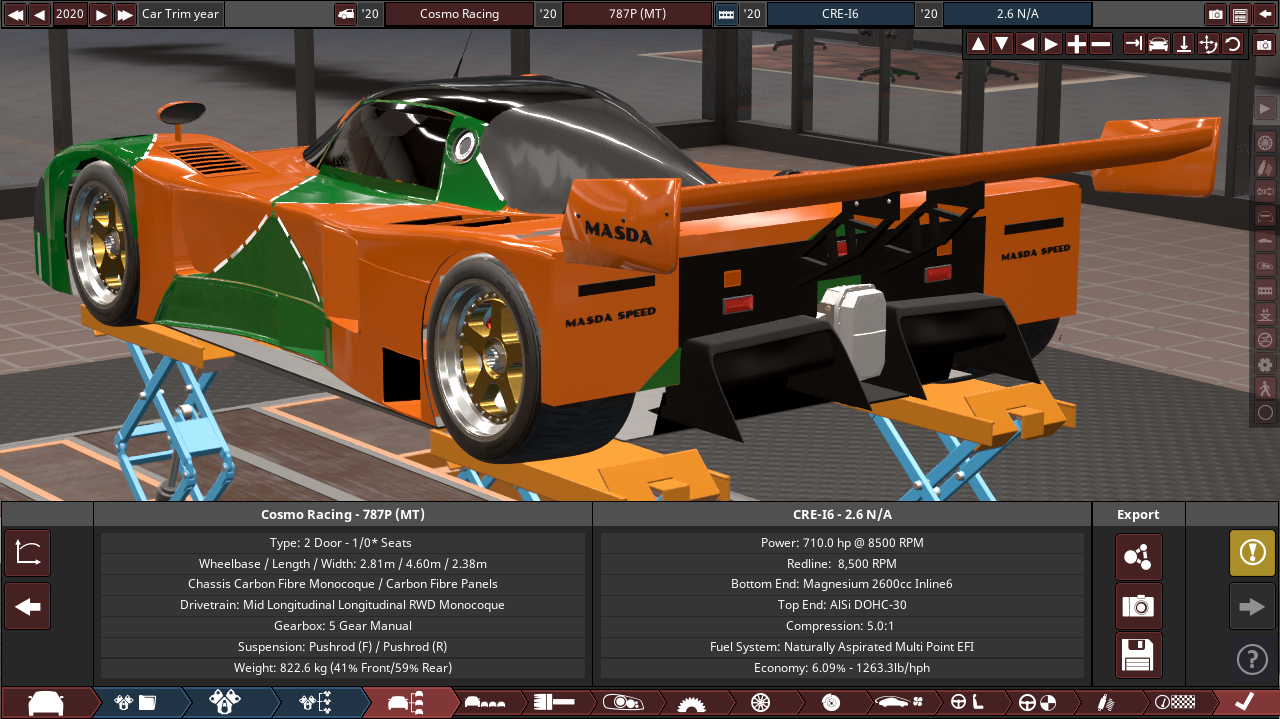Image resolution: width=1280 pixels, height=719 pixels.
Task: Reset camera rotation with circular arrow icon
Action: [1232, 44]
